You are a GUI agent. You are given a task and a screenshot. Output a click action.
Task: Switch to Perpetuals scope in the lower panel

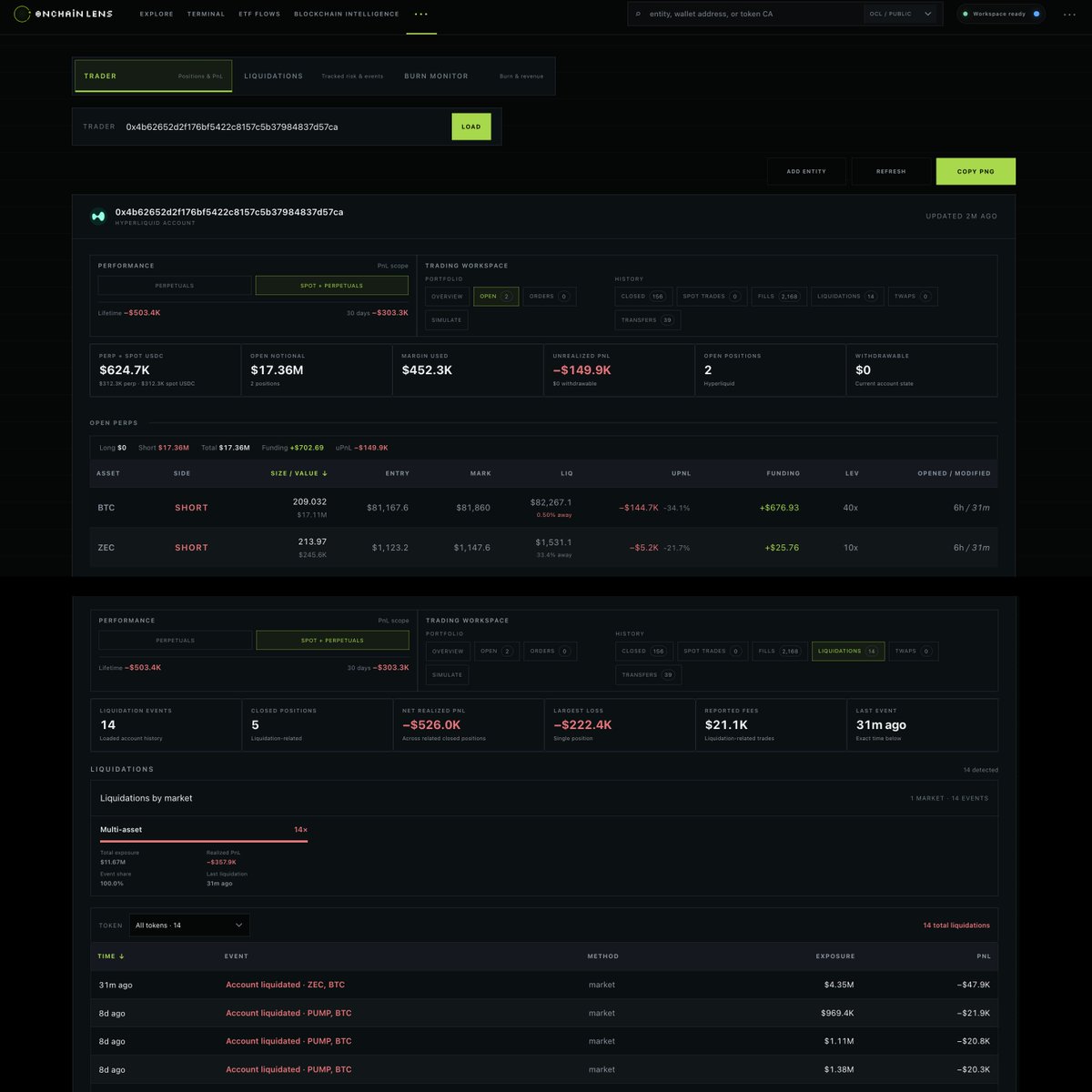click(x=176, y=641)
